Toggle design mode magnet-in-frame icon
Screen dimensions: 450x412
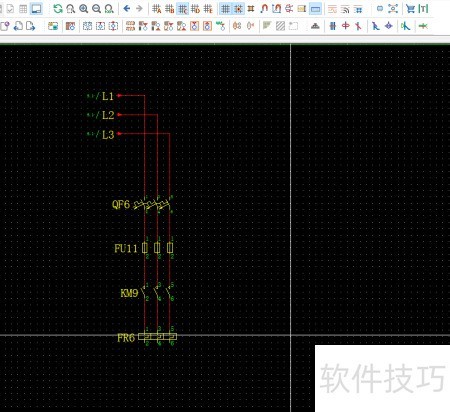coord(276,9)
